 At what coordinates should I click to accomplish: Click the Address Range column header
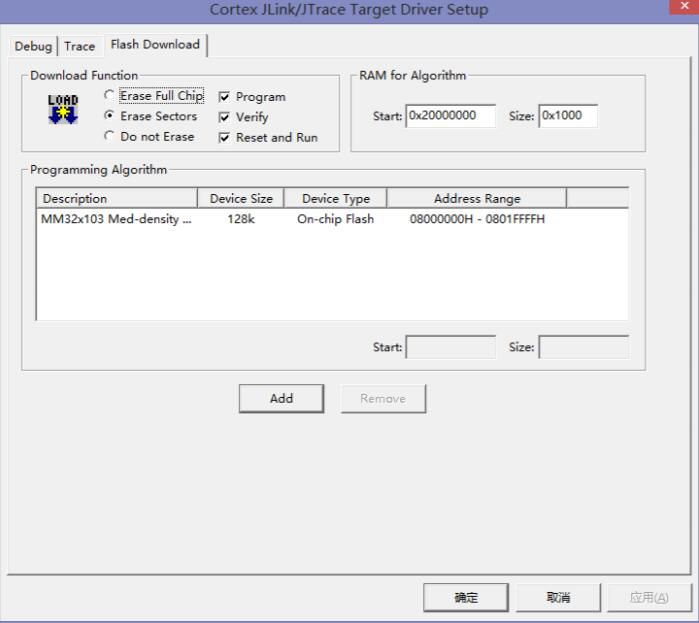[x=476, y=198]
